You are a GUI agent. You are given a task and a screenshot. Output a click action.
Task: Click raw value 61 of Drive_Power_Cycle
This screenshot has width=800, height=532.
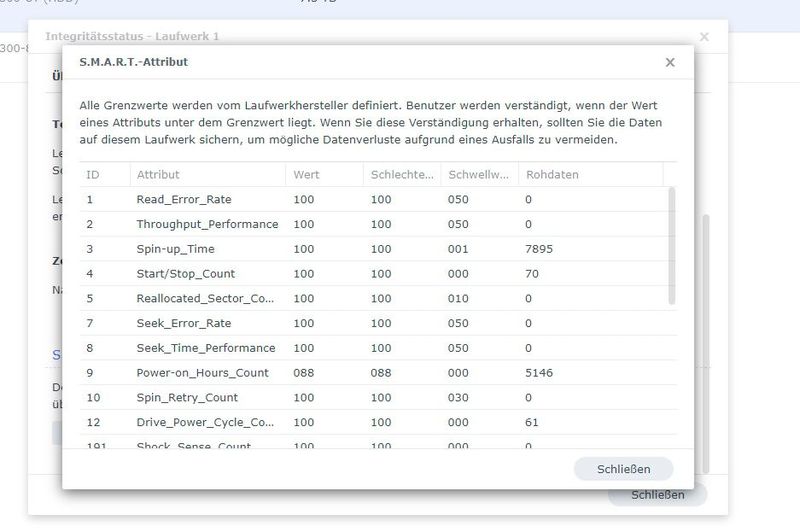532,422
